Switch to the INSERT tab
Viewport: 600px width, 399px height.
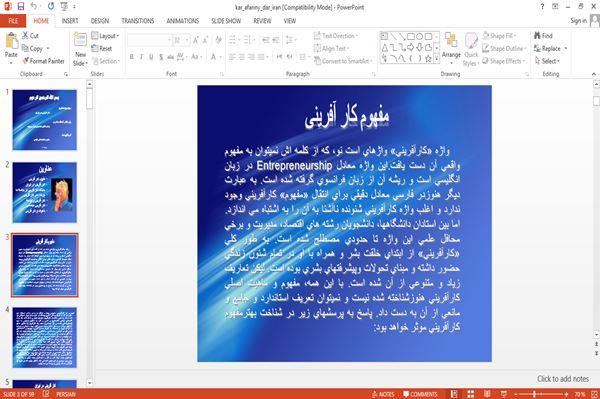point(70,21)
